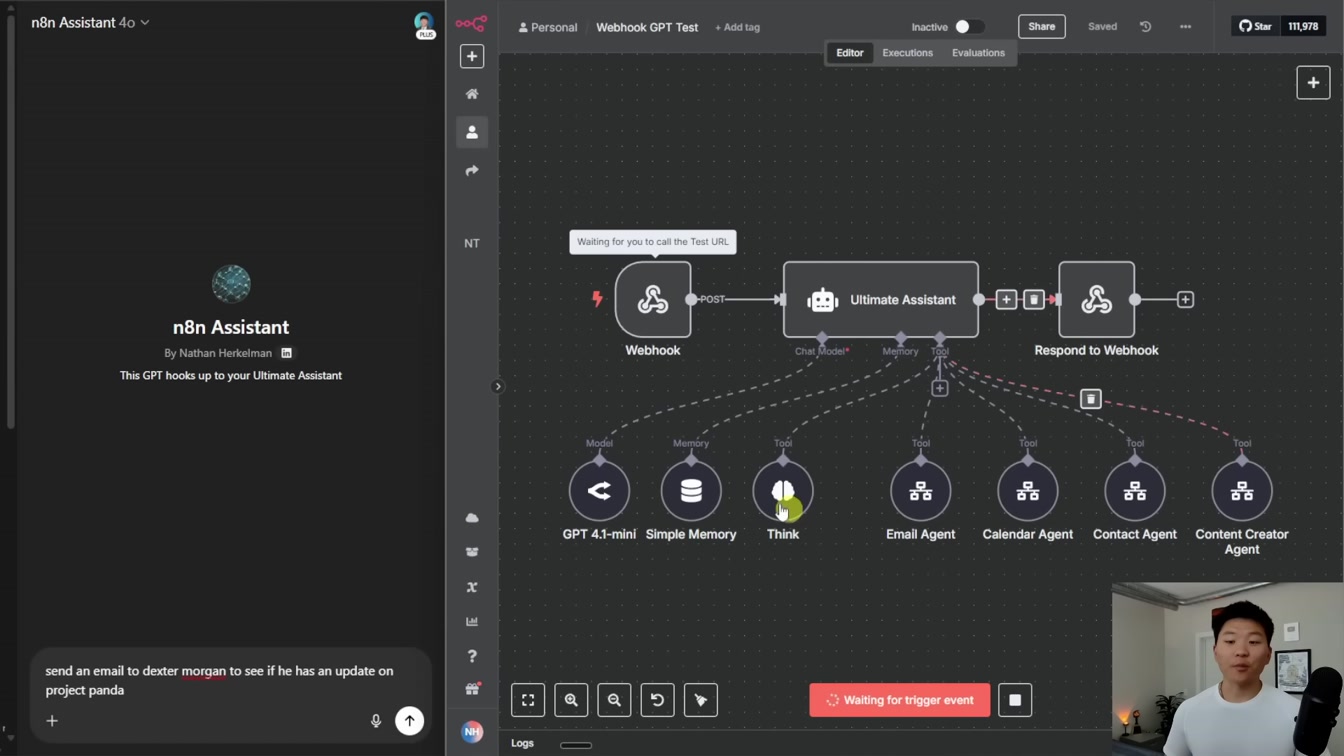1344x756 pixels.
Task: Click the plus button below n8n logo
Action: point(472,56)
